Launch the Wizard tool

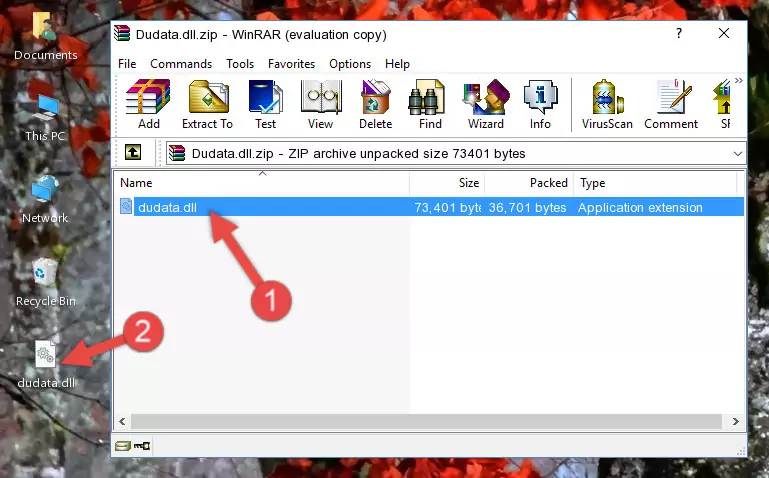click(486, 104)
